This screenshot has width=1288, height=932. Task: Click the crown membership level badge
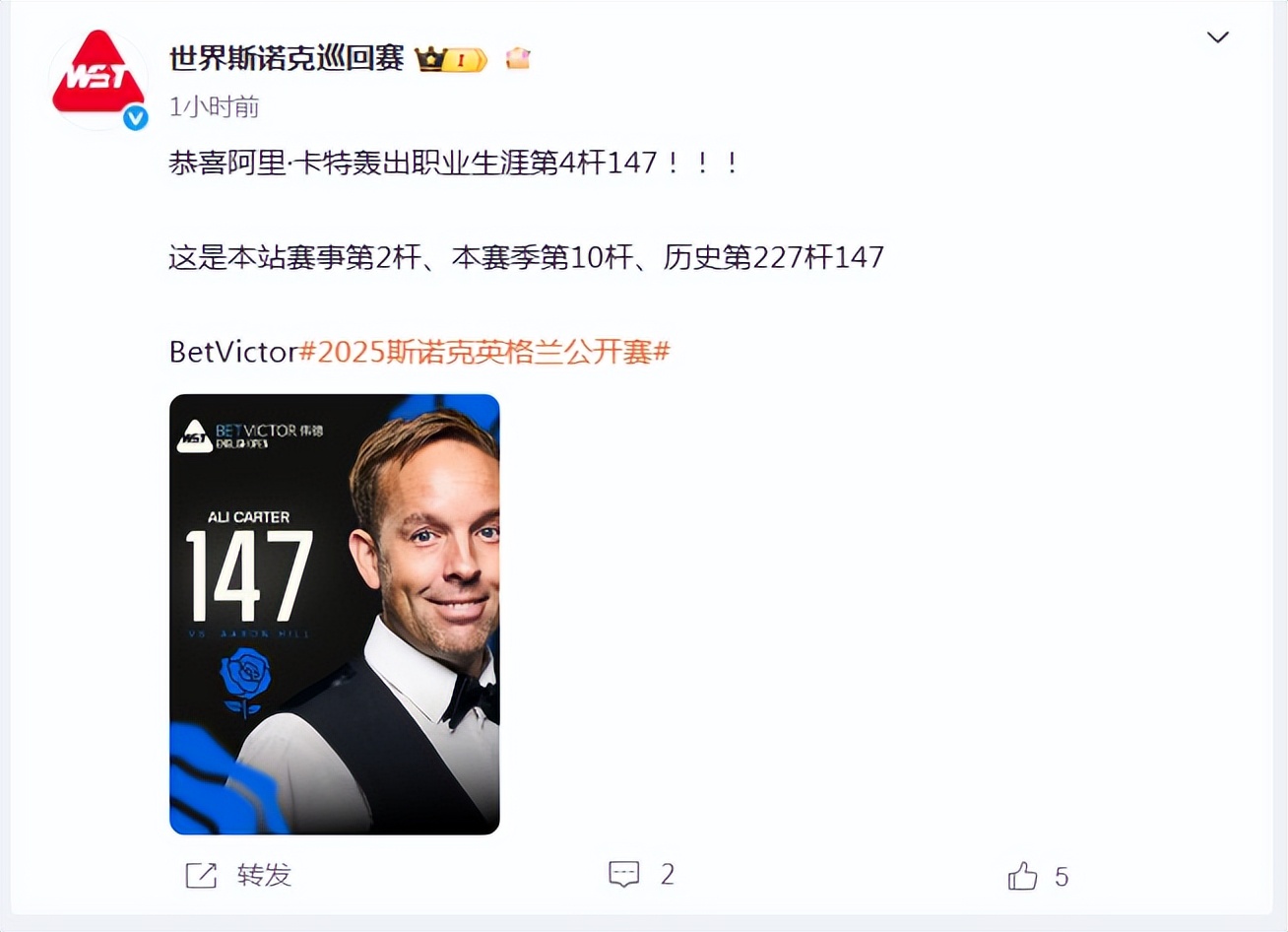coord(451,59)
